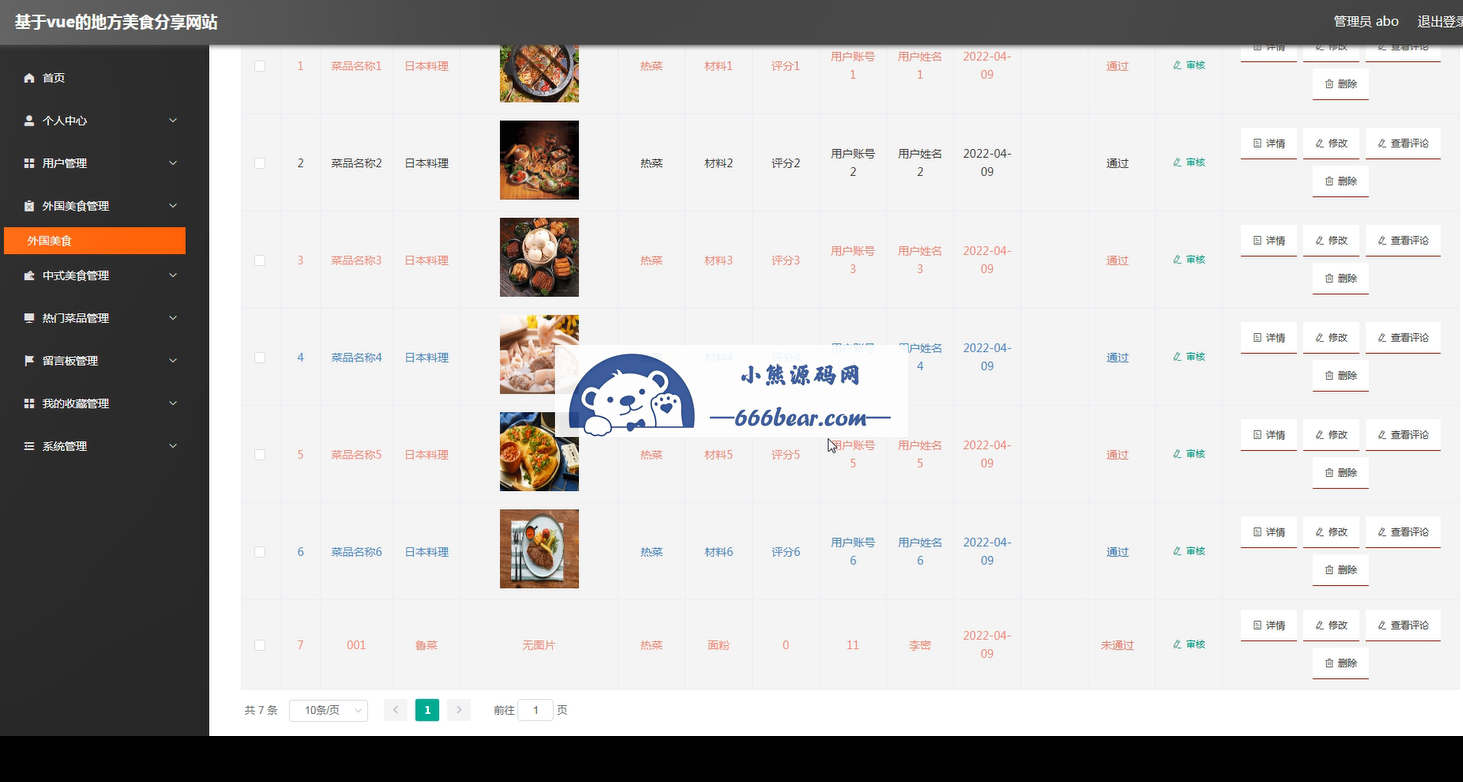1463x782 pixels.
Task: Click 查看评论 button in row 4
Action: (1403, 337)
